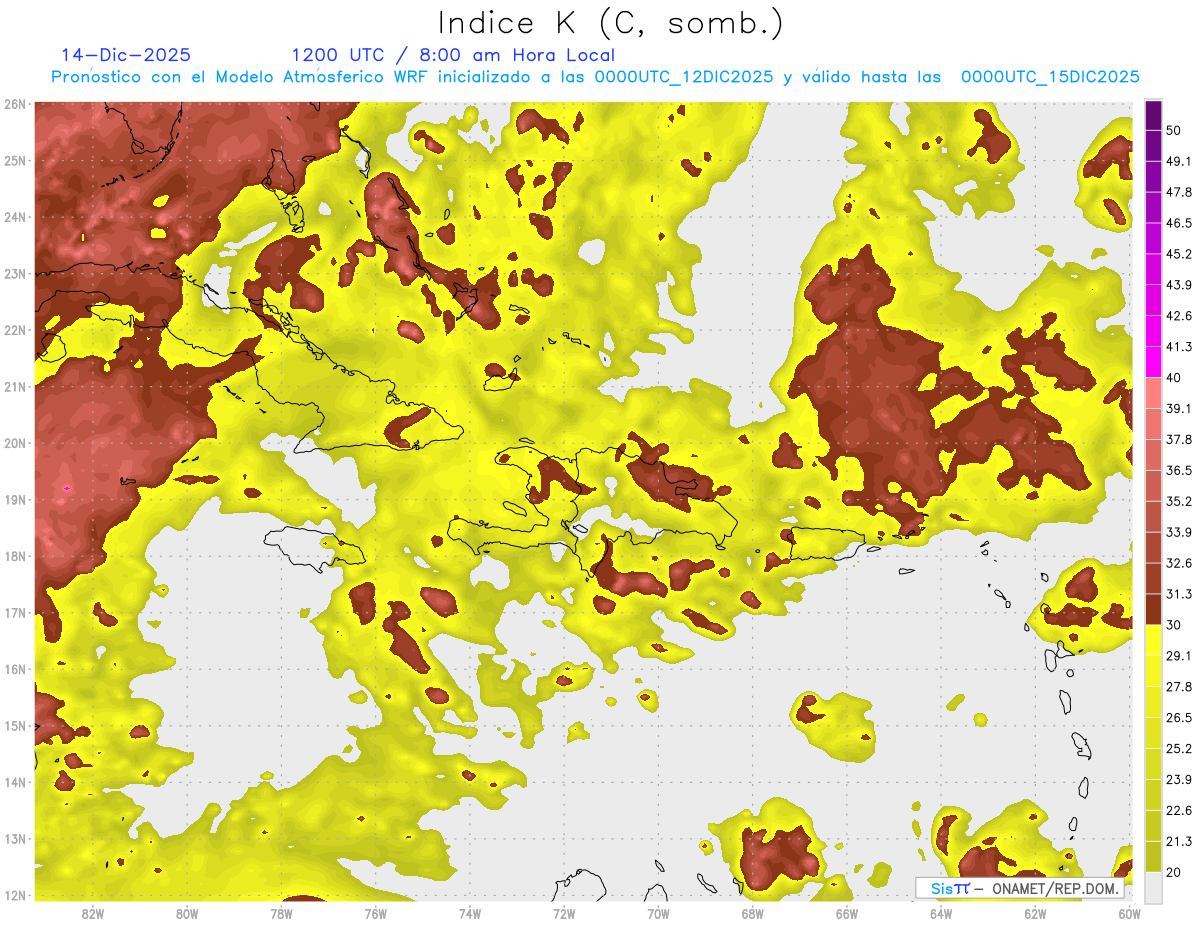Screen dimensions: 1200x927
Task: Click the time label '1200 UTC / 8:00 am Hora Local'
Action: (453, 55)
